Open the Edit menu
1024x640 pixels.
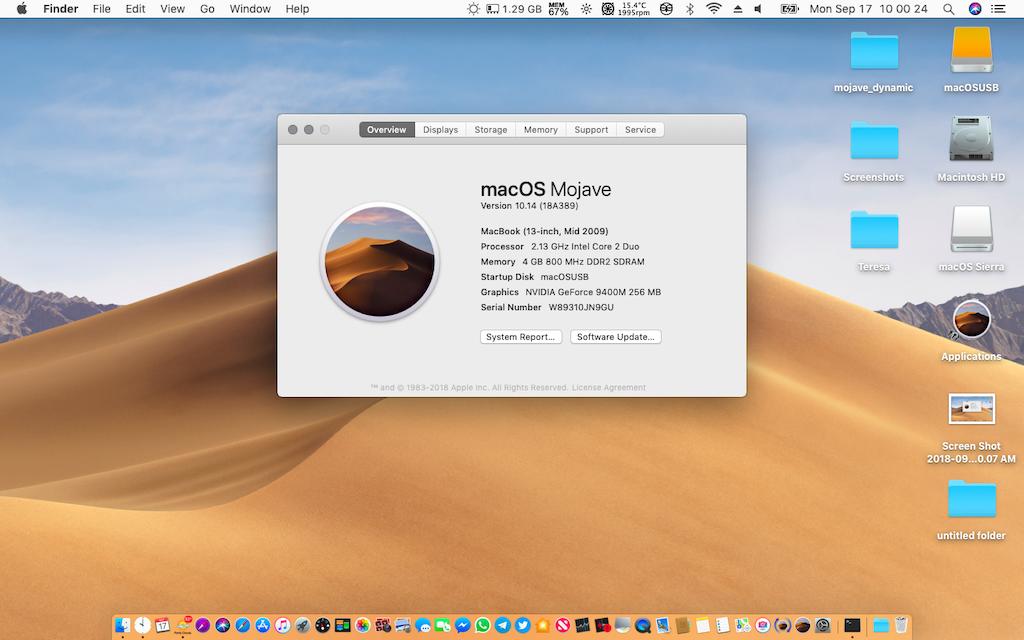pyautogui.click(x=135, y=8)
